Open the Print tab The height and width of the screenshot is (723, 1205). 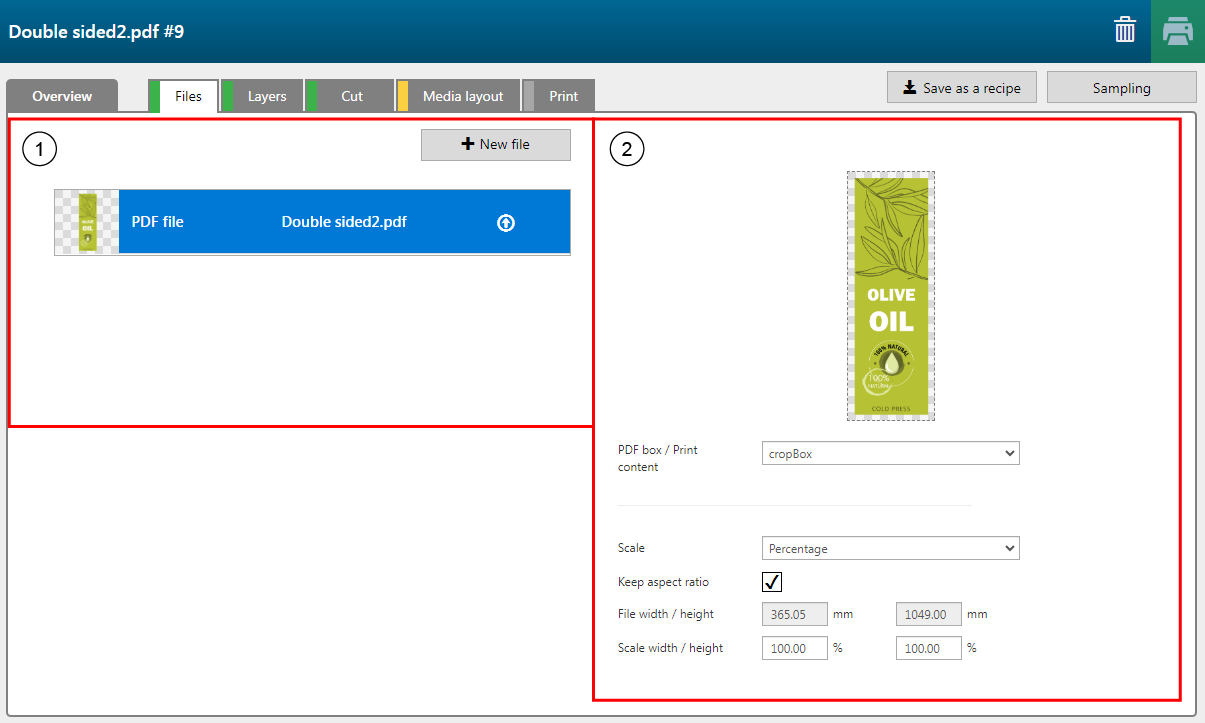563,96
